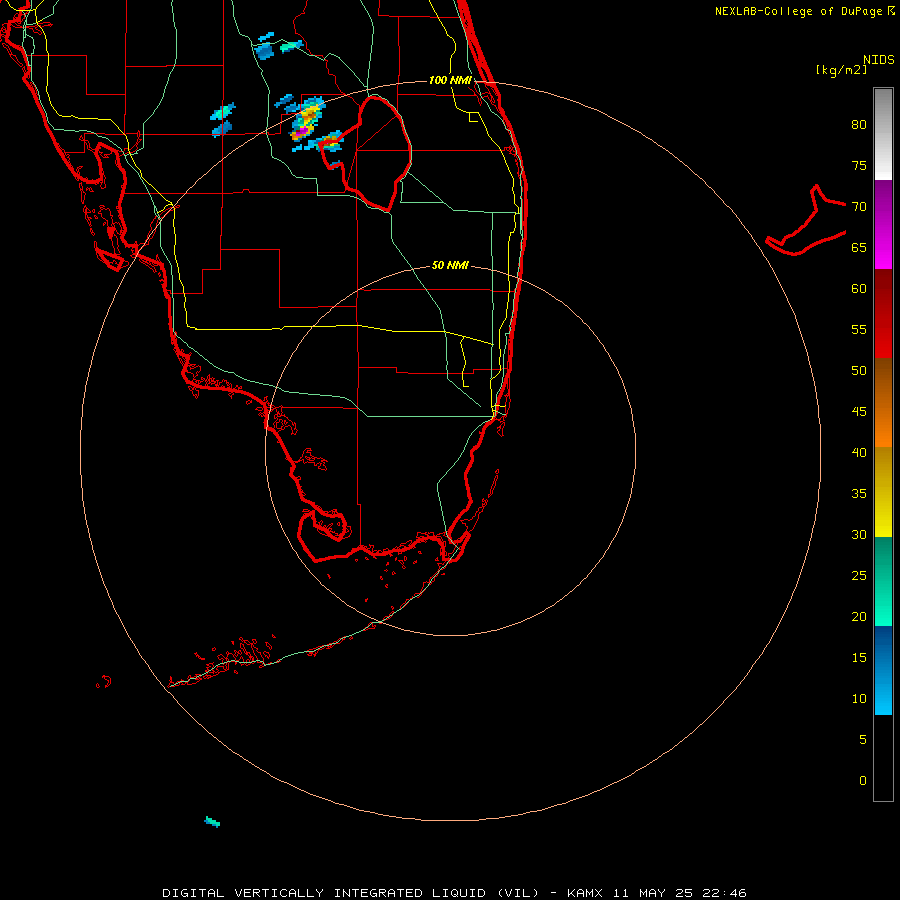Click the Bahamas island outline at right edge
The image size is (900, 900).
806,220
